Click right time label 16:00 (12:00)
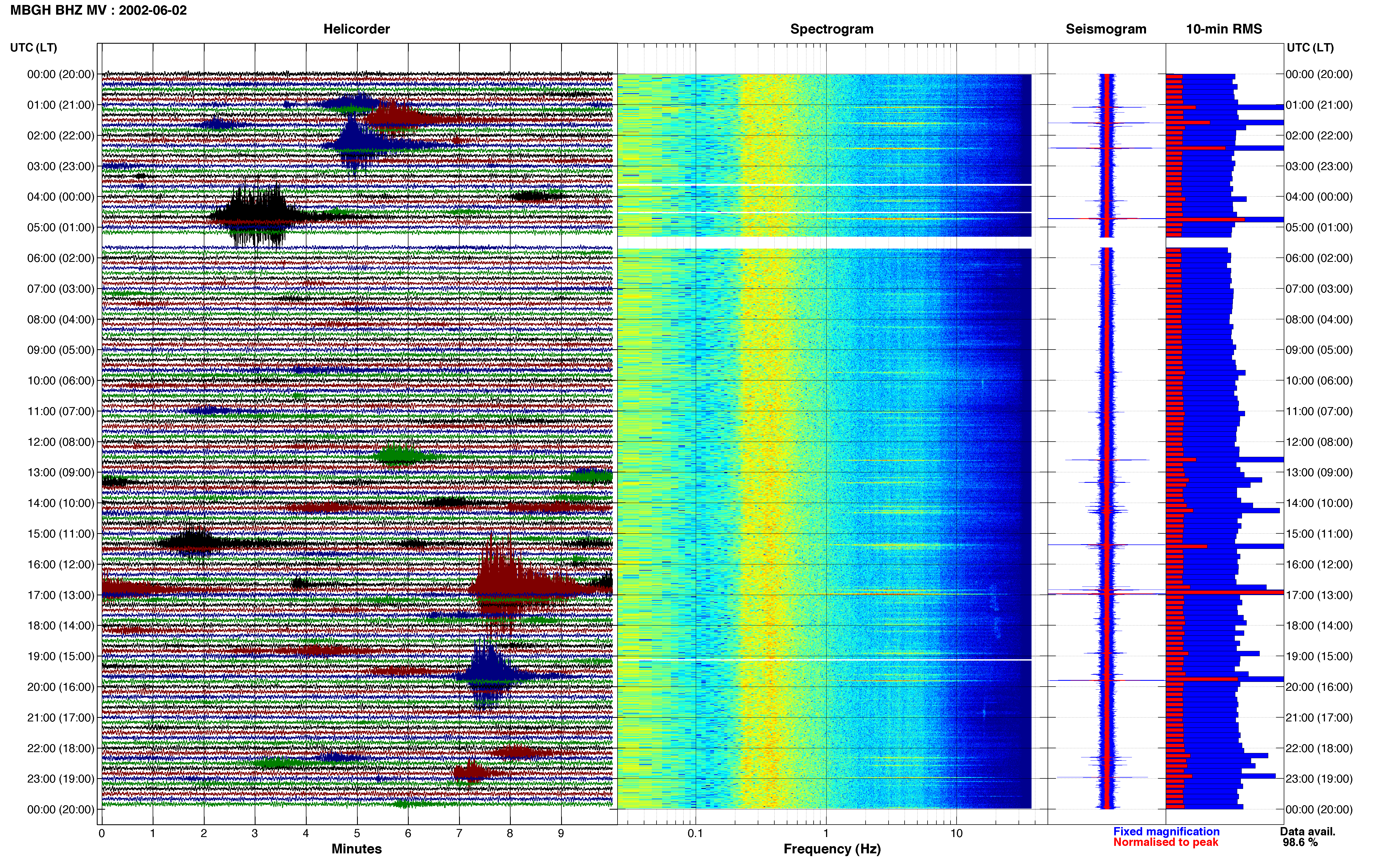Viewport: 1388px width, 868px height. pos(1319,564)
